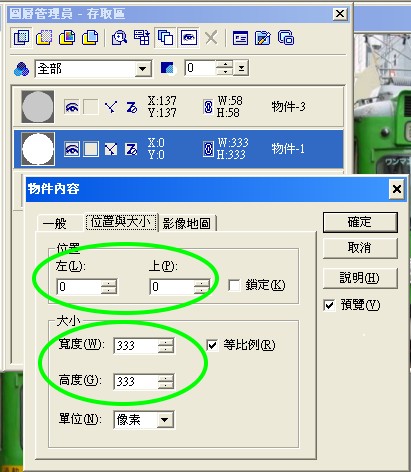411x472 pixels.
Task: Click the magnifier search icon in toolbar
Action: (119, 38)
